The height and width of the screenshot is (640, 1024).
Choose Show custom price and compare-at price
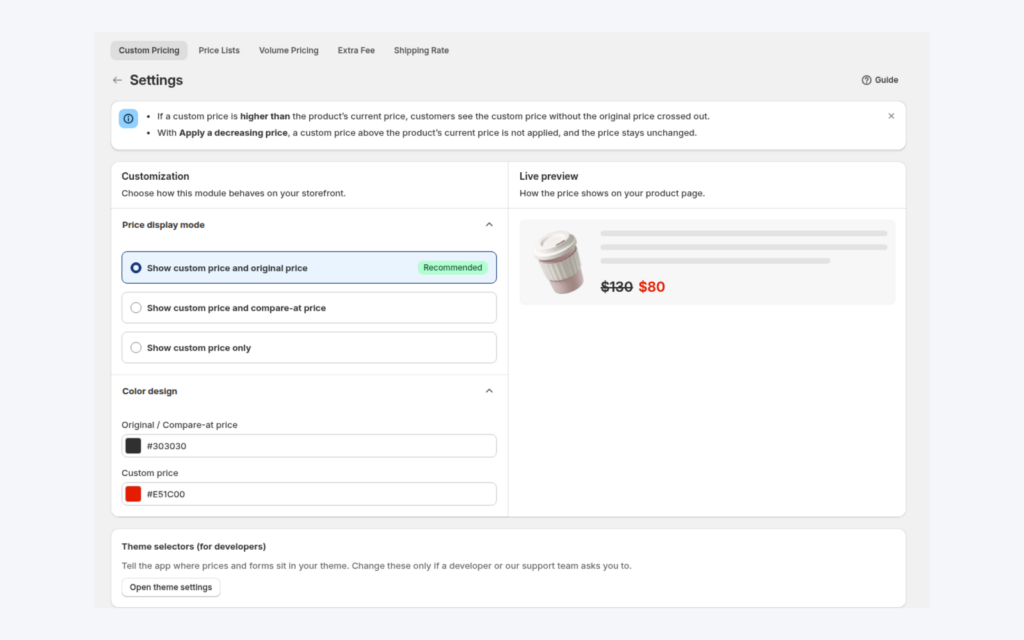pyautogui.click(x=309, y=308)
